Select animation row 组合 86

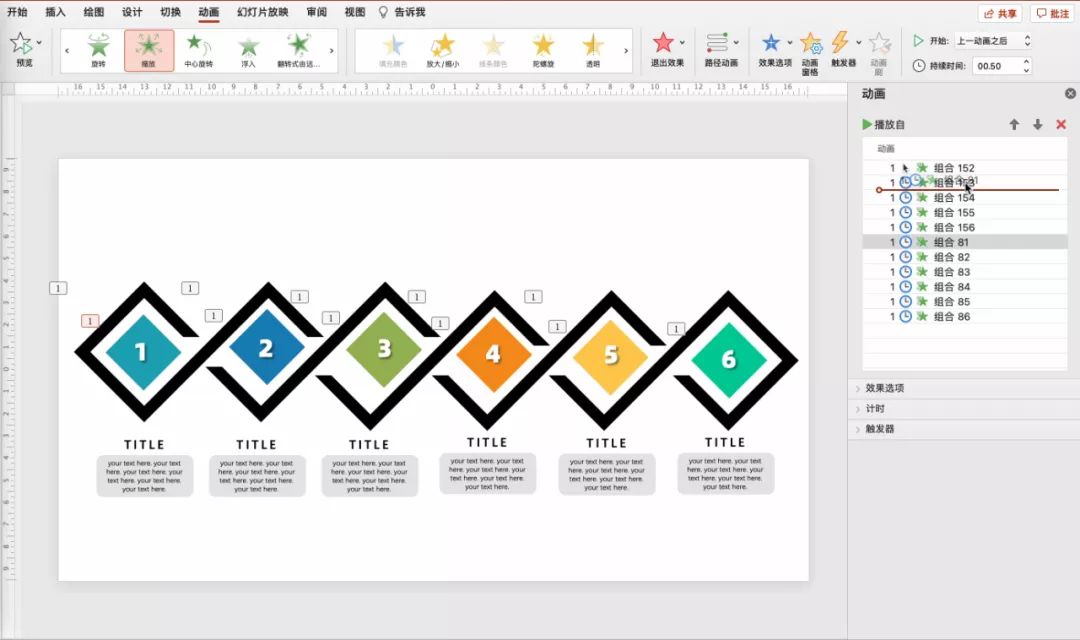point(965,316)
